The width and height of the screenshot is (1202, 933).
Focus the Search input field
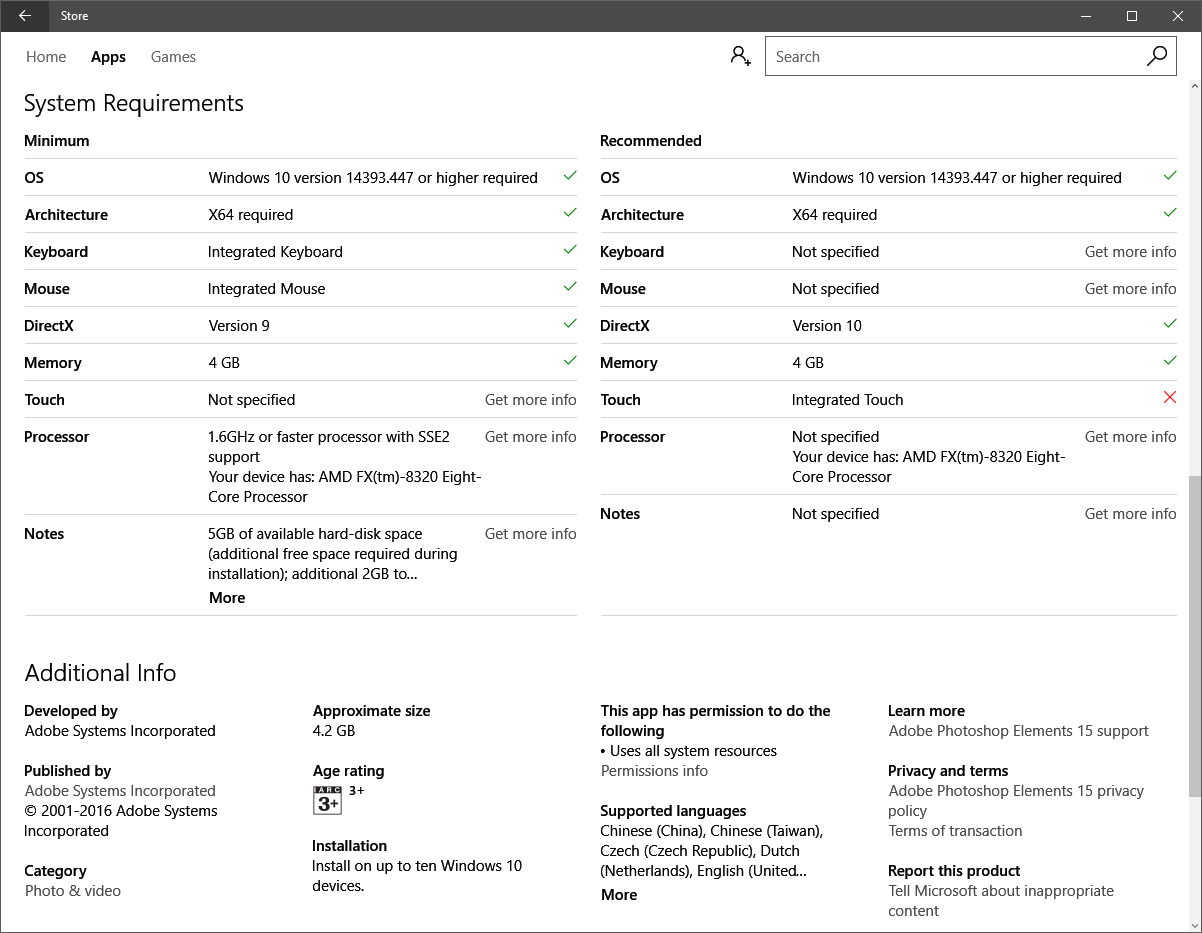point(950,57)
